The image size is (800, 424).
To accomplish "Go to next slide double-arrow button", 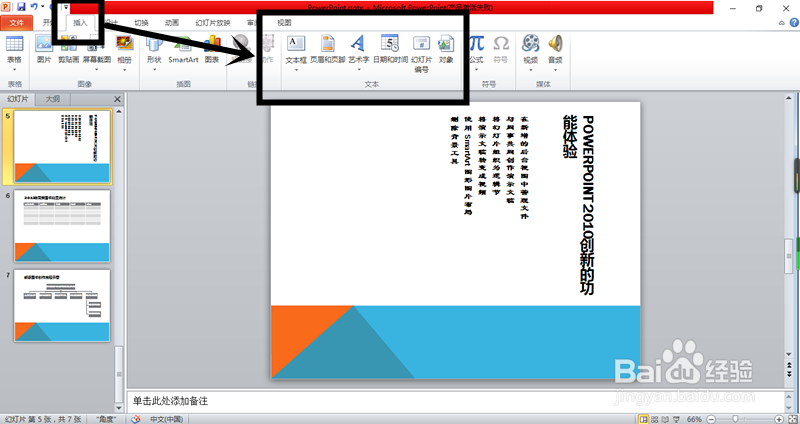I will [x=790, y=373].
